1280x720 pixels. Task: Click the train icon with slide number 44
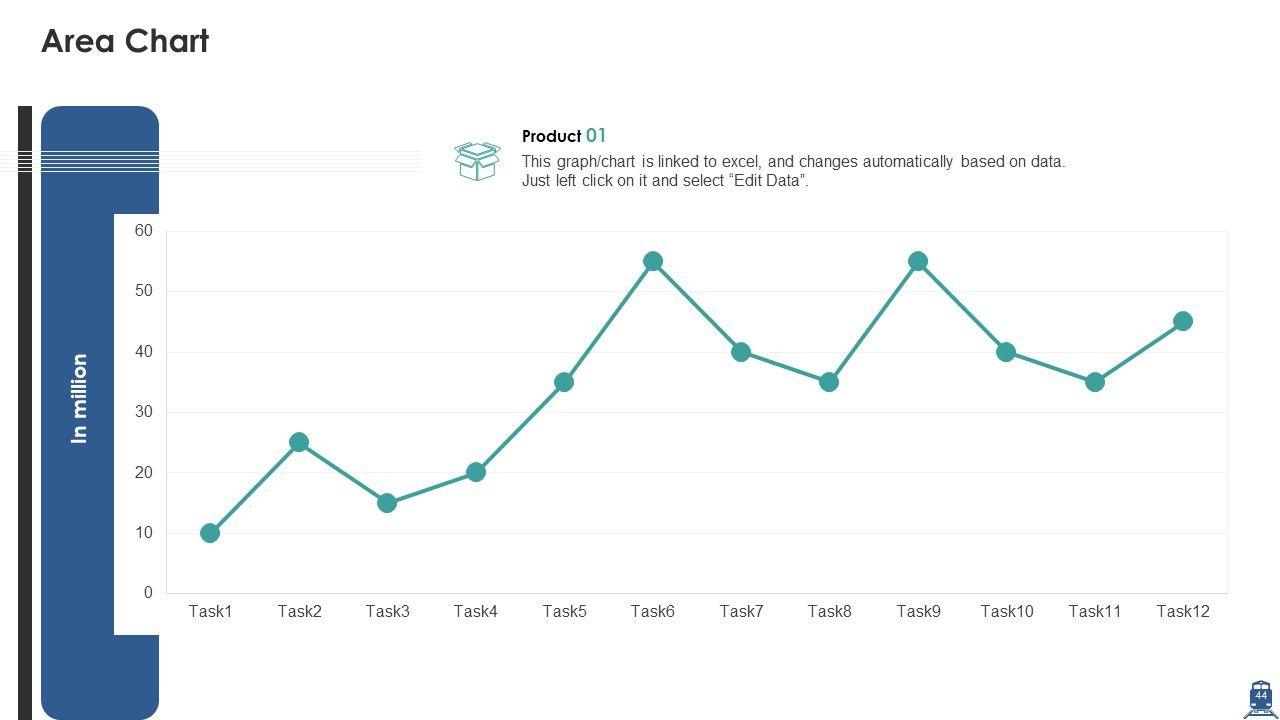pos(1260,698)
